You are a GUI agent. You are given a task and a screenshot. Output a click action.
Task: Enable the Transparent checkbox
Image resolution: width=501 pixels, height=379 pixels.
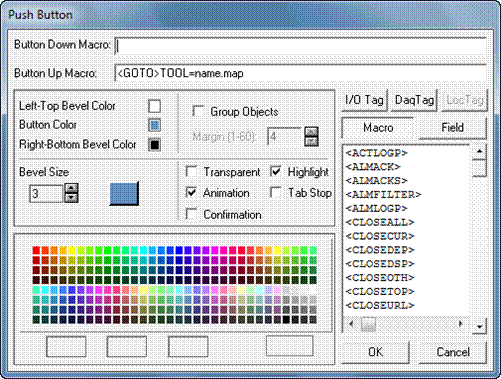coord(191,172)
